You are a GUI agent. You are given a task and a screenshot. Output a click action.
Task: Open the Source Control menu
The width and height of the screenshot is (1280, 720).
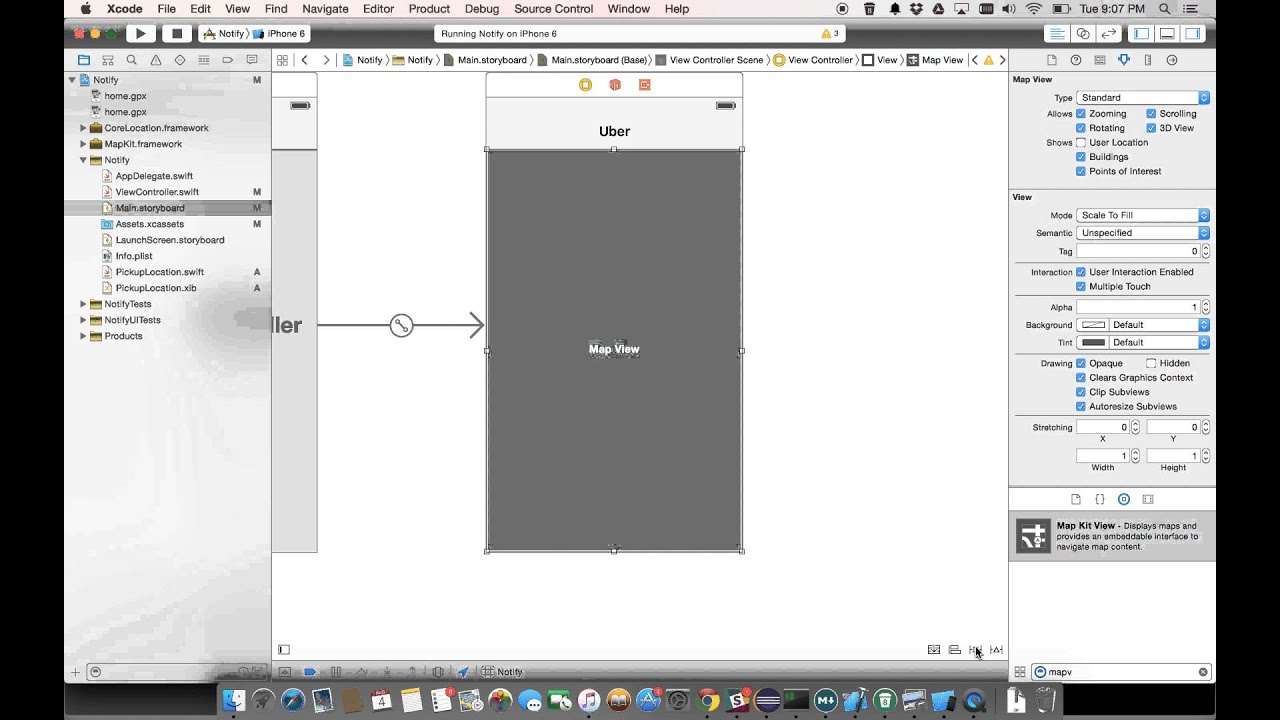[x=554, y=9]
